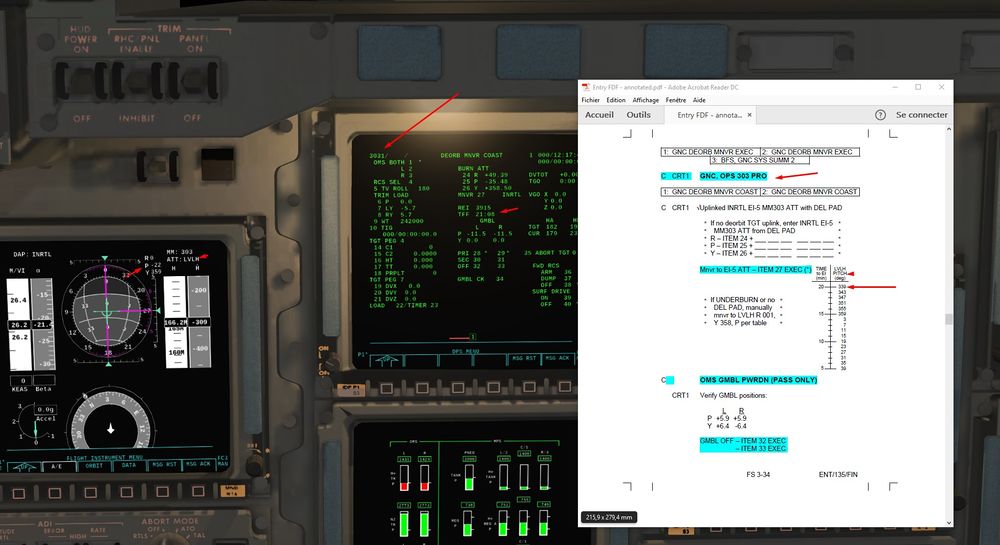Click the ENT/135/FIN footer text

(838, 474)
